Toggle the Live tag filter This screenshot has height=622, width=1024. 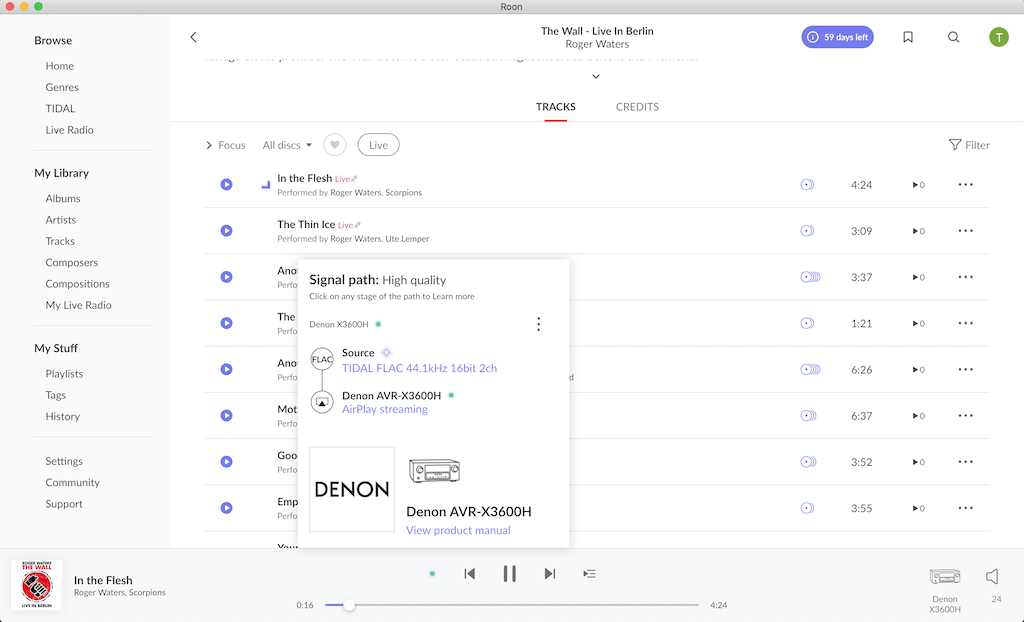click(x=378, y=145)
